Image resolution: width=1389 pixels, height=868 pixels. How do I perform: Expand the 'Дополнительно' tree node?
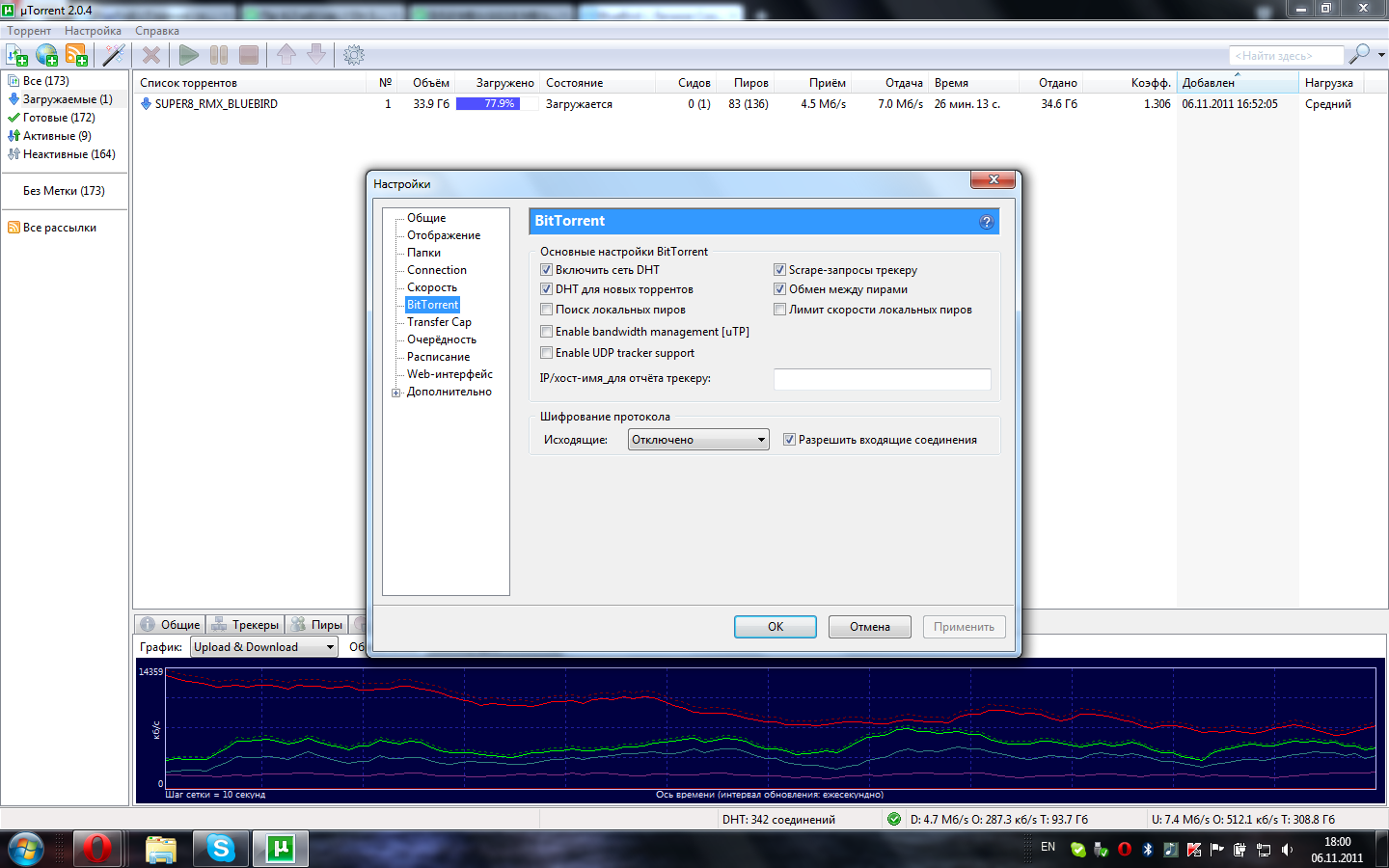[395, 393]
